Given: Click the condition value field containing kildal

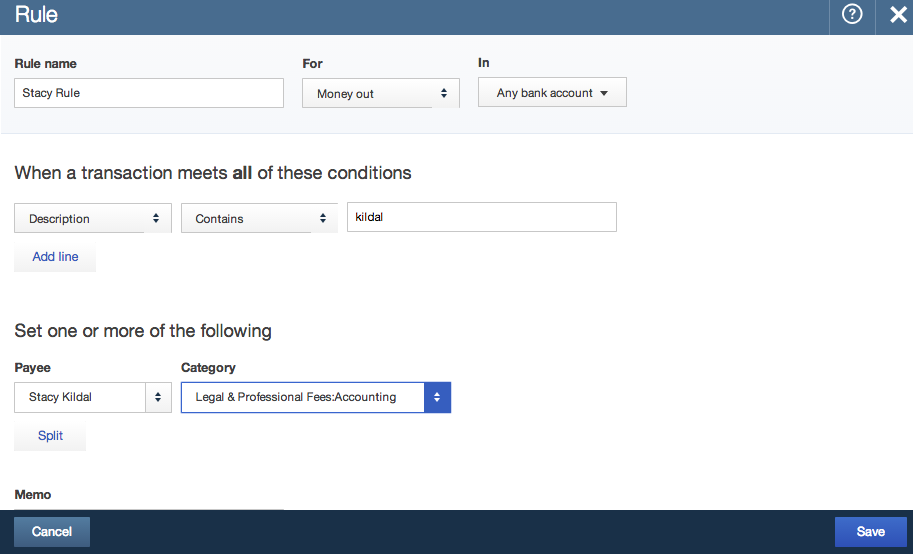Looking at the screenshot, I should 482,217.
